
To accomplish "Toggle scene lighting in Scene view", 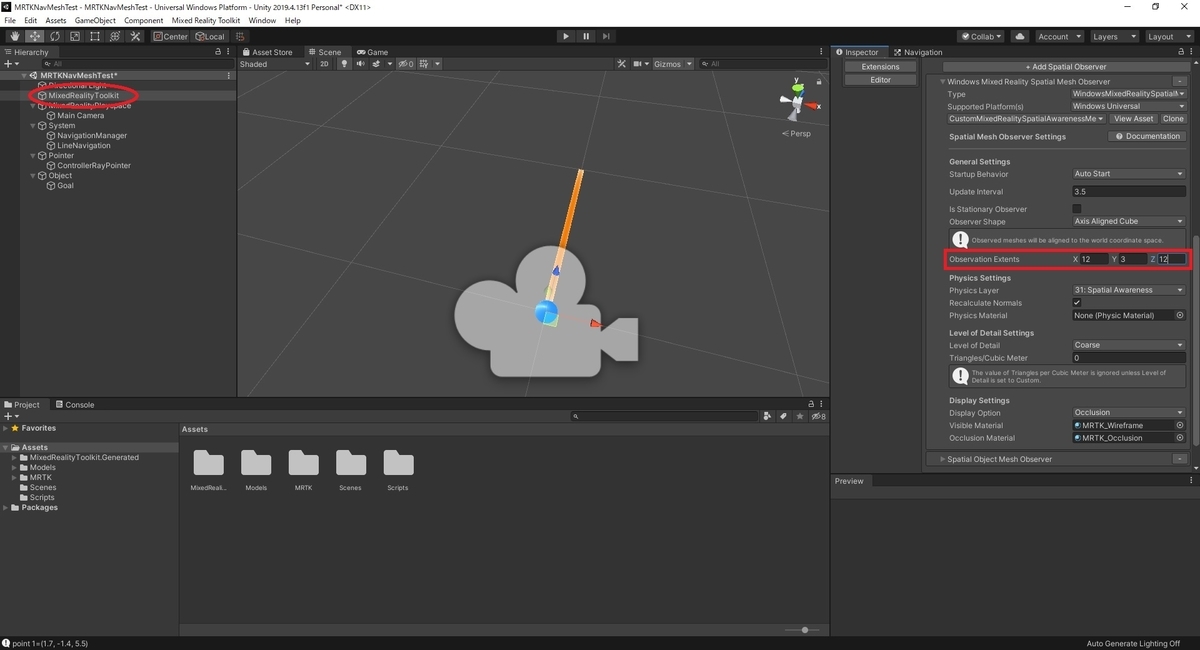I will click(x=345, y=64).
